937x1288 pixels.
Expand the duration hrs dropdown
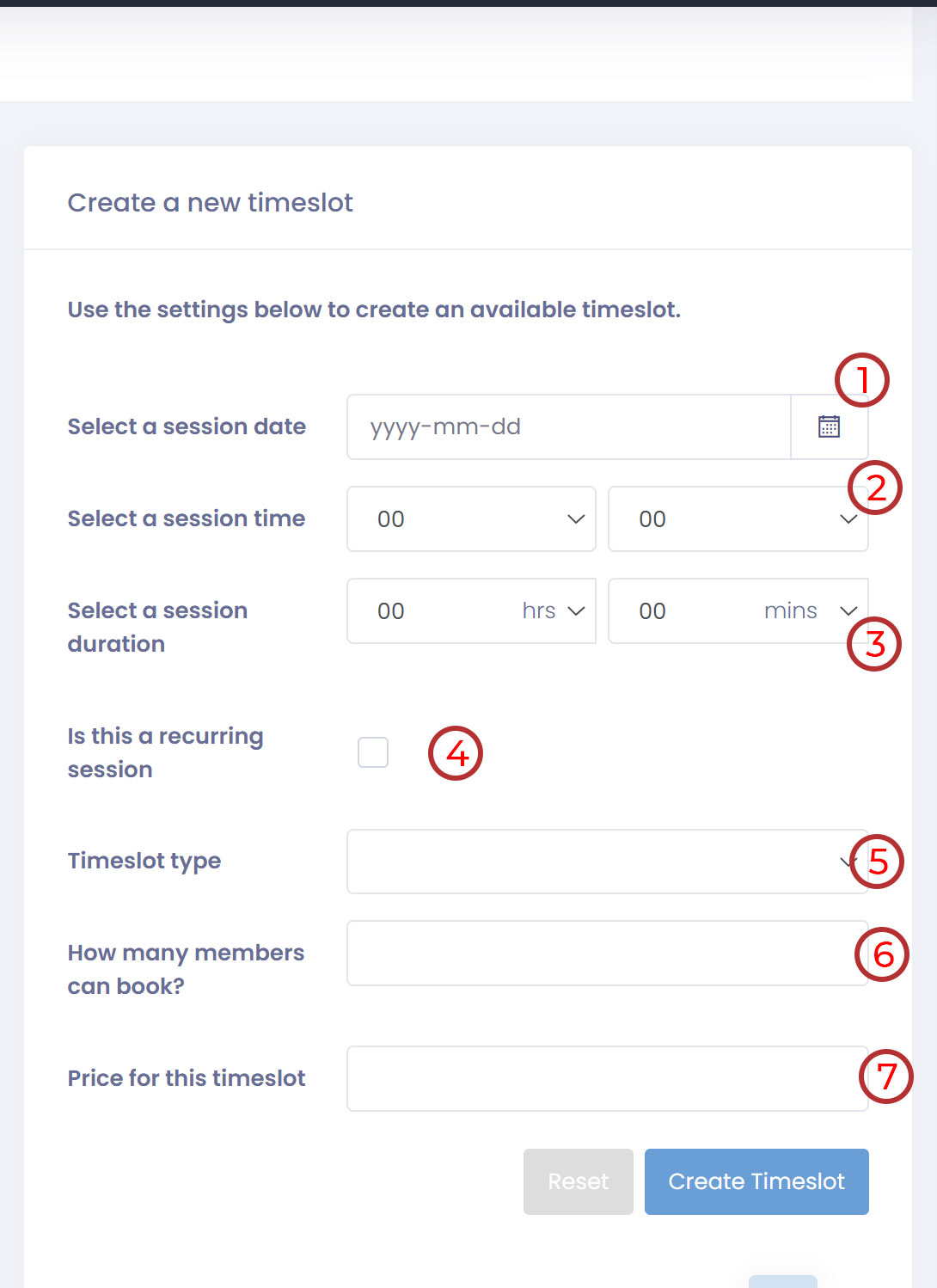(x=471, y=610)
